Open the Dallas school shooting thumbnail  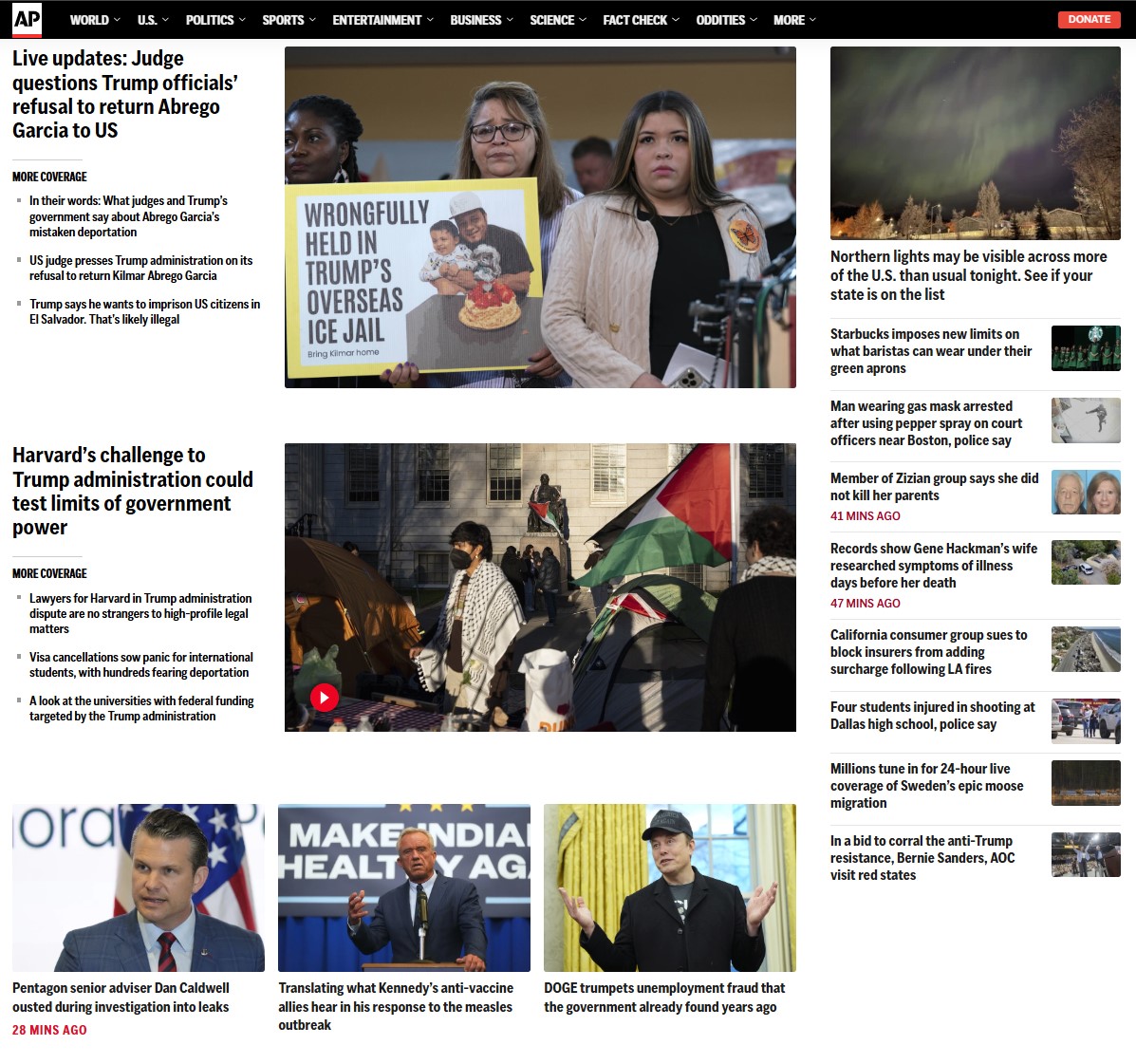coord(1086,720)
